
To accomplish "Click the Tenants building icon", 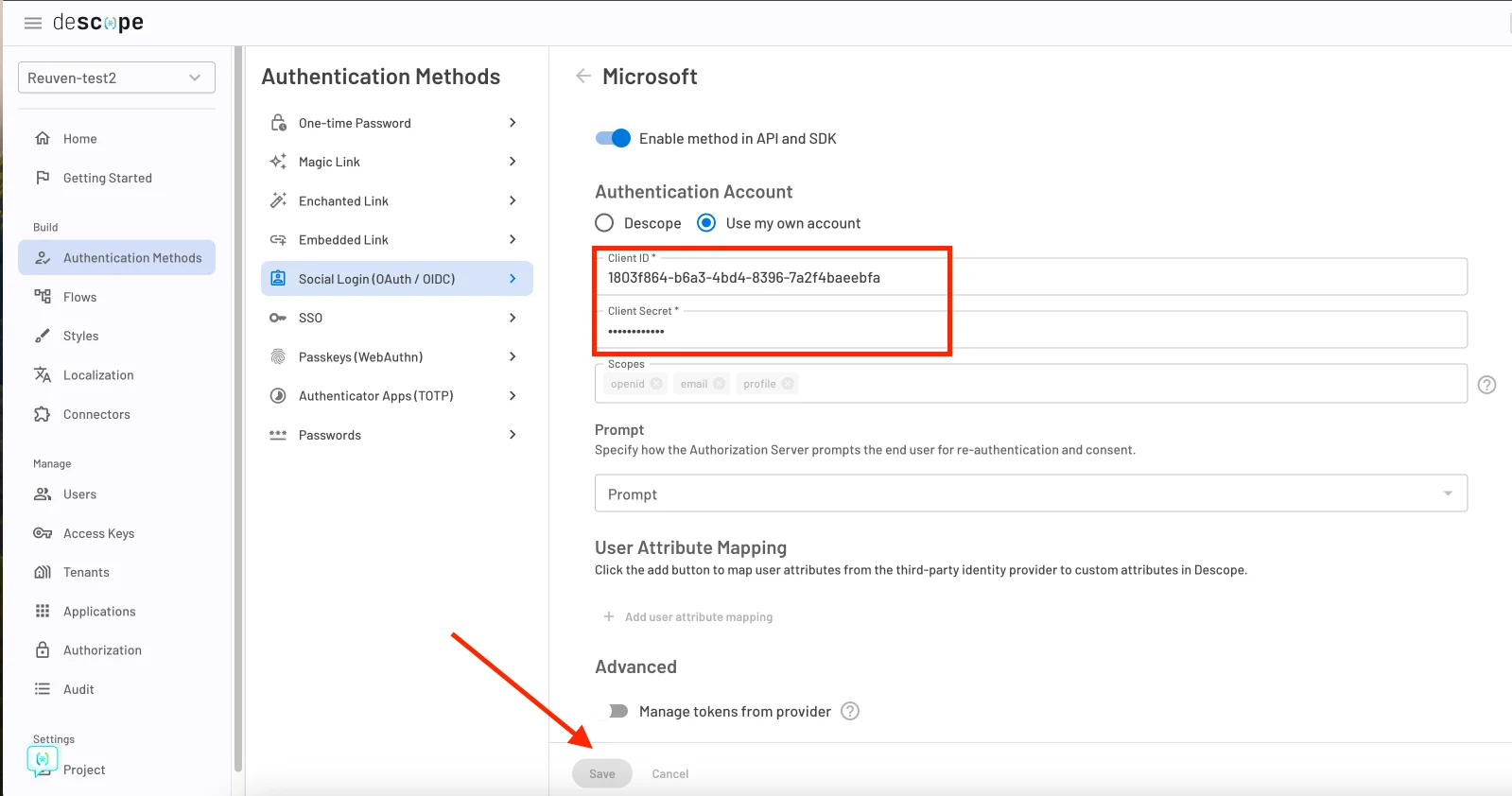I will click(43, 572).
